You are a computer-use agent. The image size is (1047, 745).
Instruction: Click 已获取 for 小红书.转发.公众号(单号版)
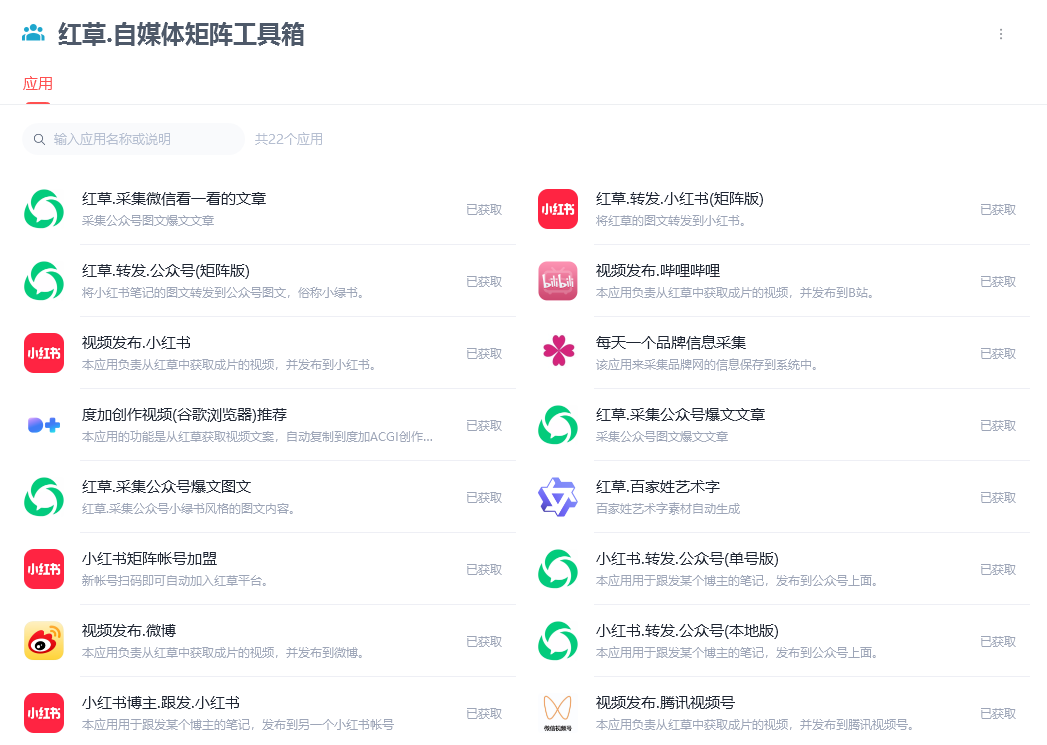click(998, 570)
